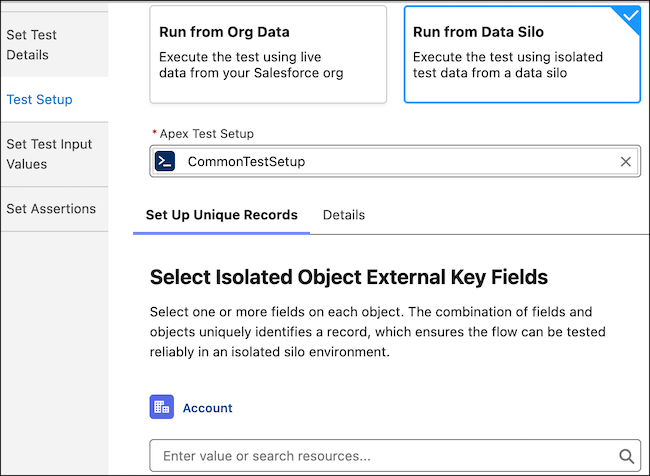650x476 pixels.
Task: Select the Run from Data Silo card
Action: point(522,54)
